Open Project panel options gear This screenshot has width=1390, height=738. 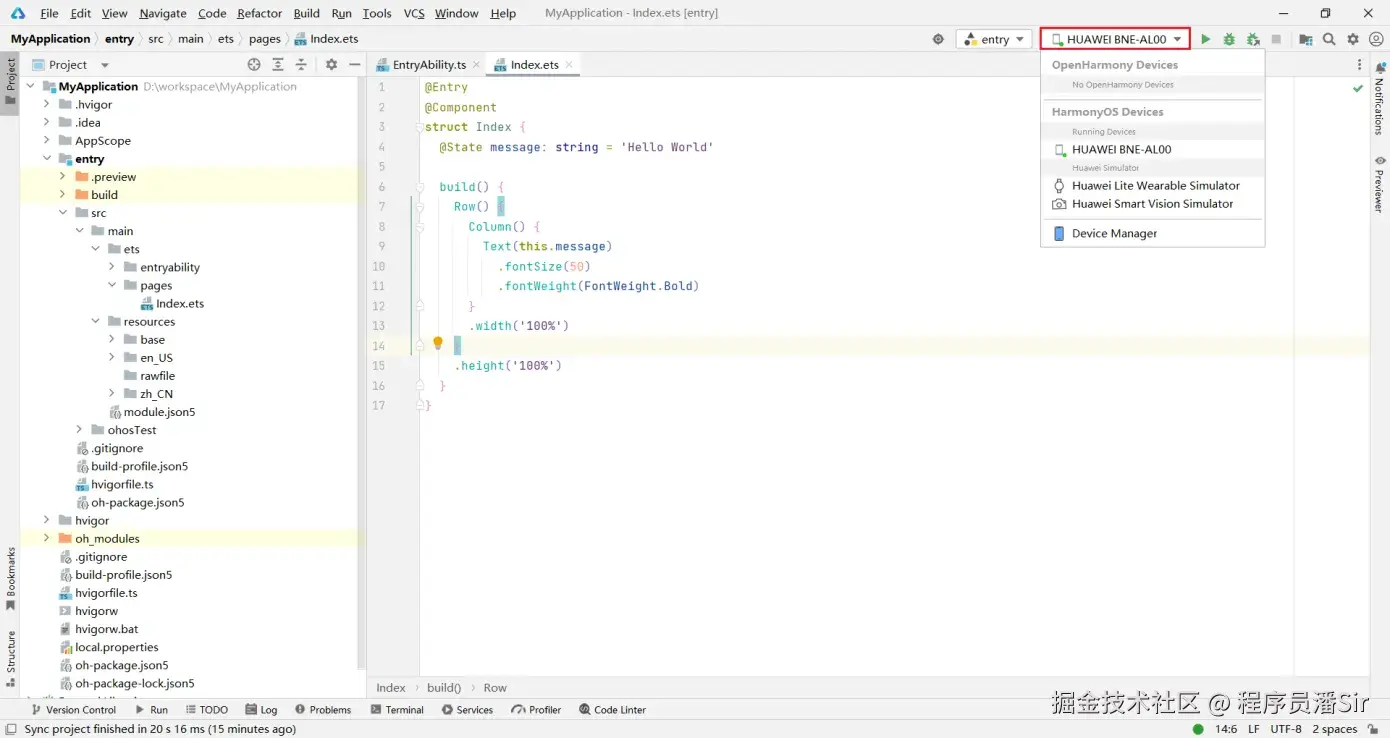pos(331,64)
